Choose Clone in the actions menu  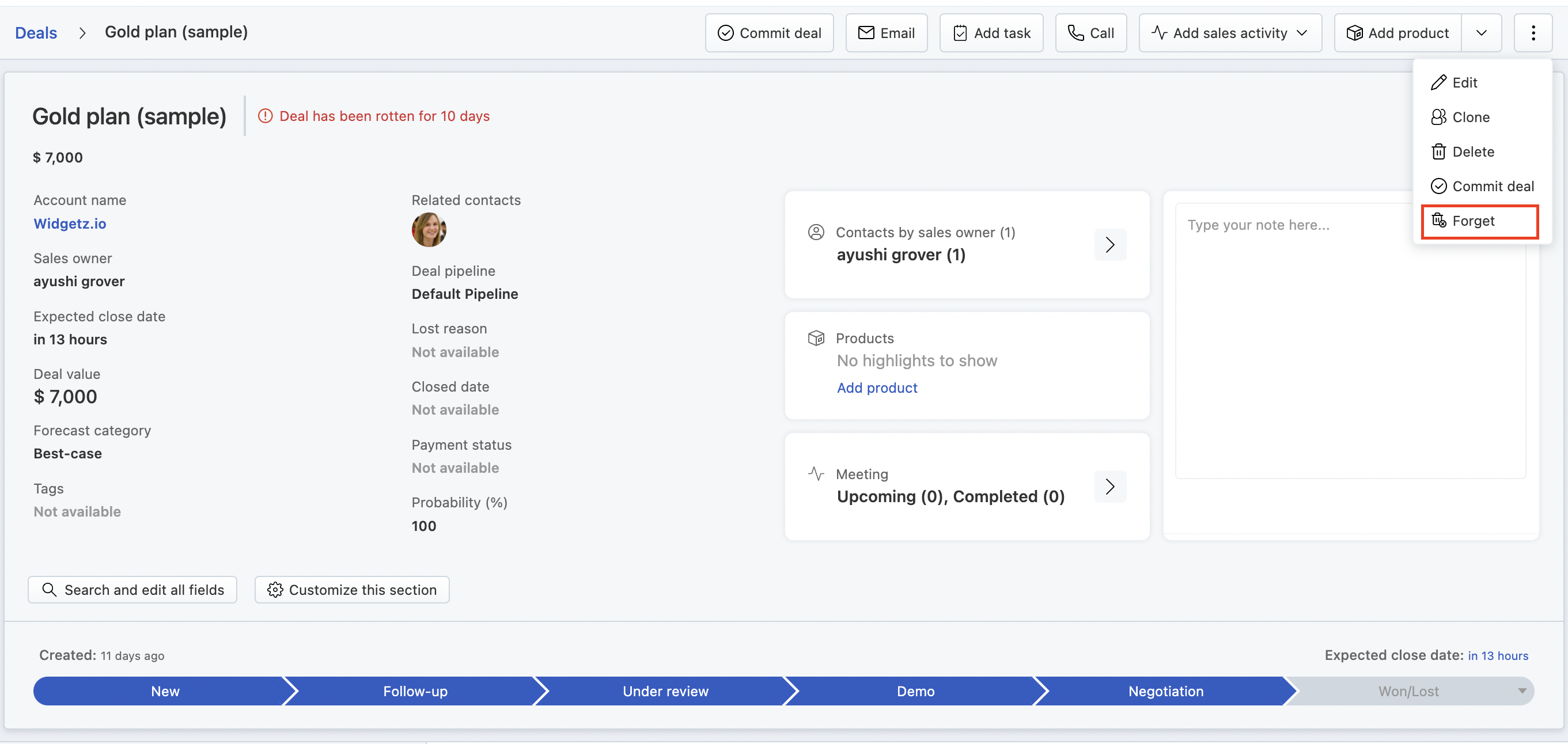[x=1471, y=117]
